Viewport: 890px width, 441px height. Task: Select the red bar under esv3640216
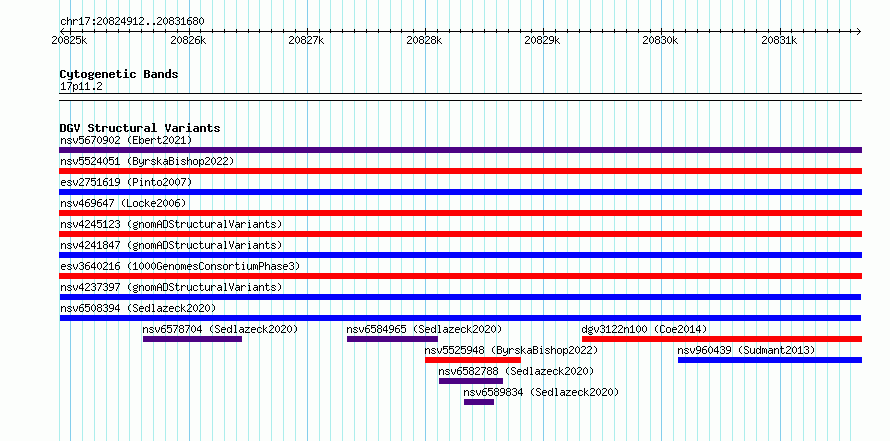coord(460,276)
